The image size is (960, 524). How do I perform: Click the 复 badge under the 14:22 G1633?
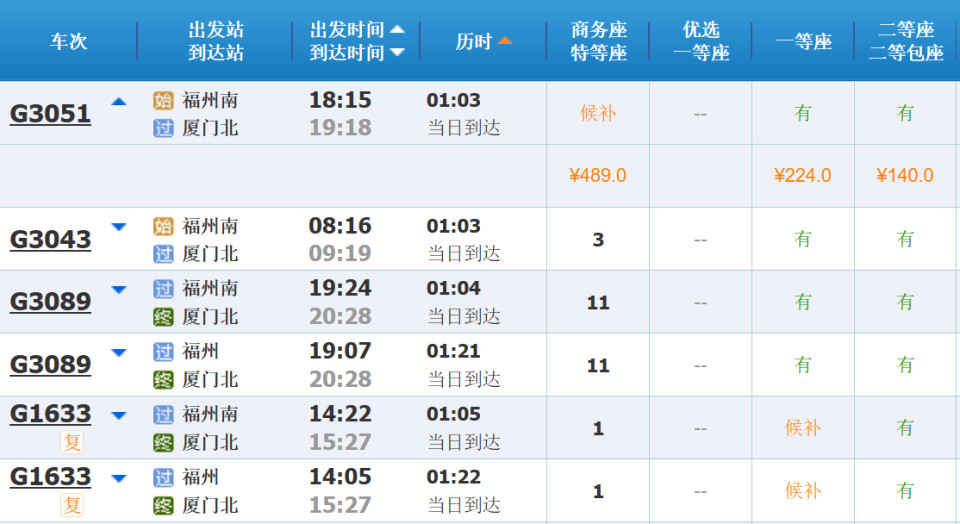click(x=72, y=442)
